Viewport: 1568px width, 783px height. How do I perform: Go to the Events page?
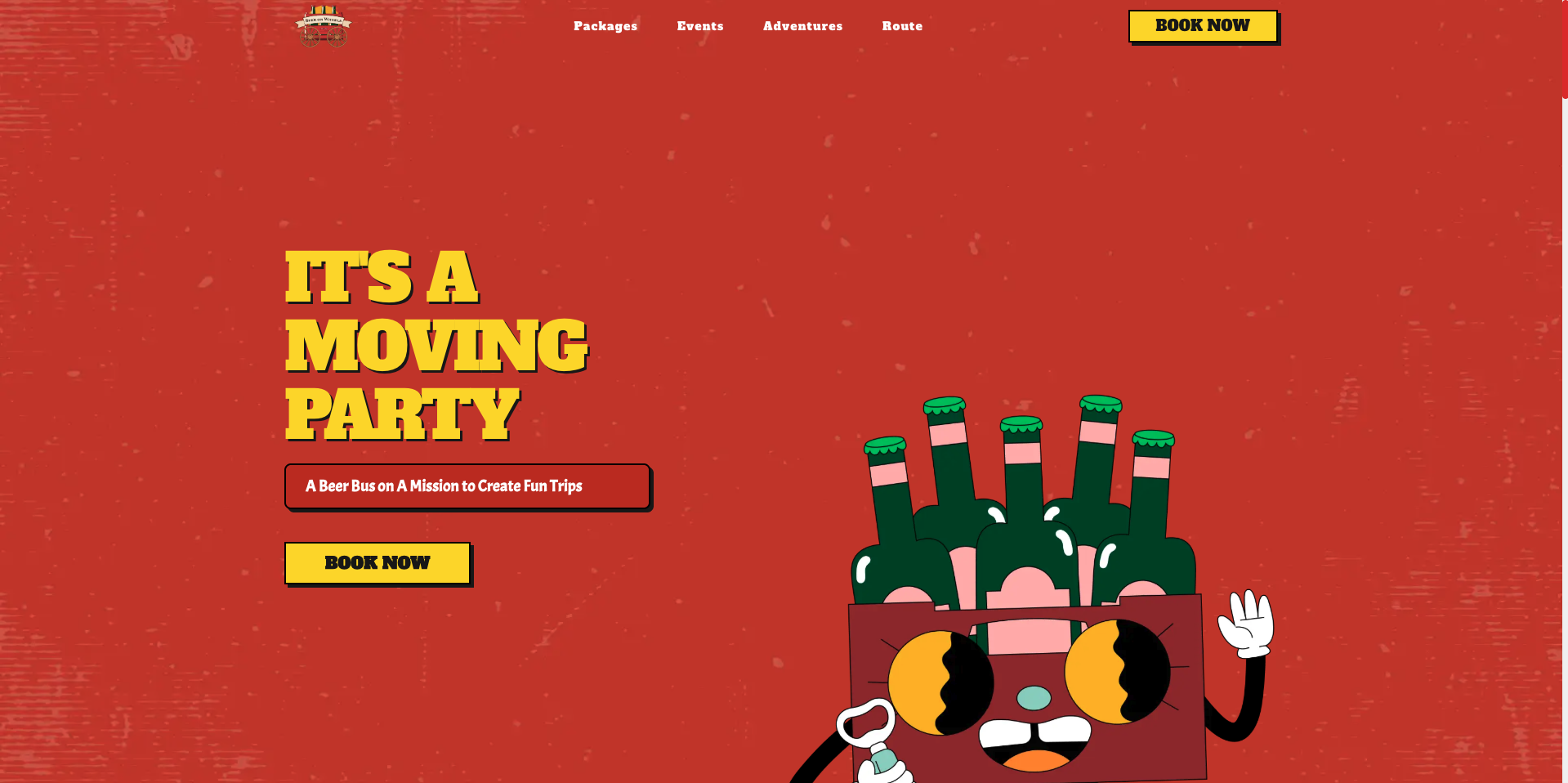[700, 26]
